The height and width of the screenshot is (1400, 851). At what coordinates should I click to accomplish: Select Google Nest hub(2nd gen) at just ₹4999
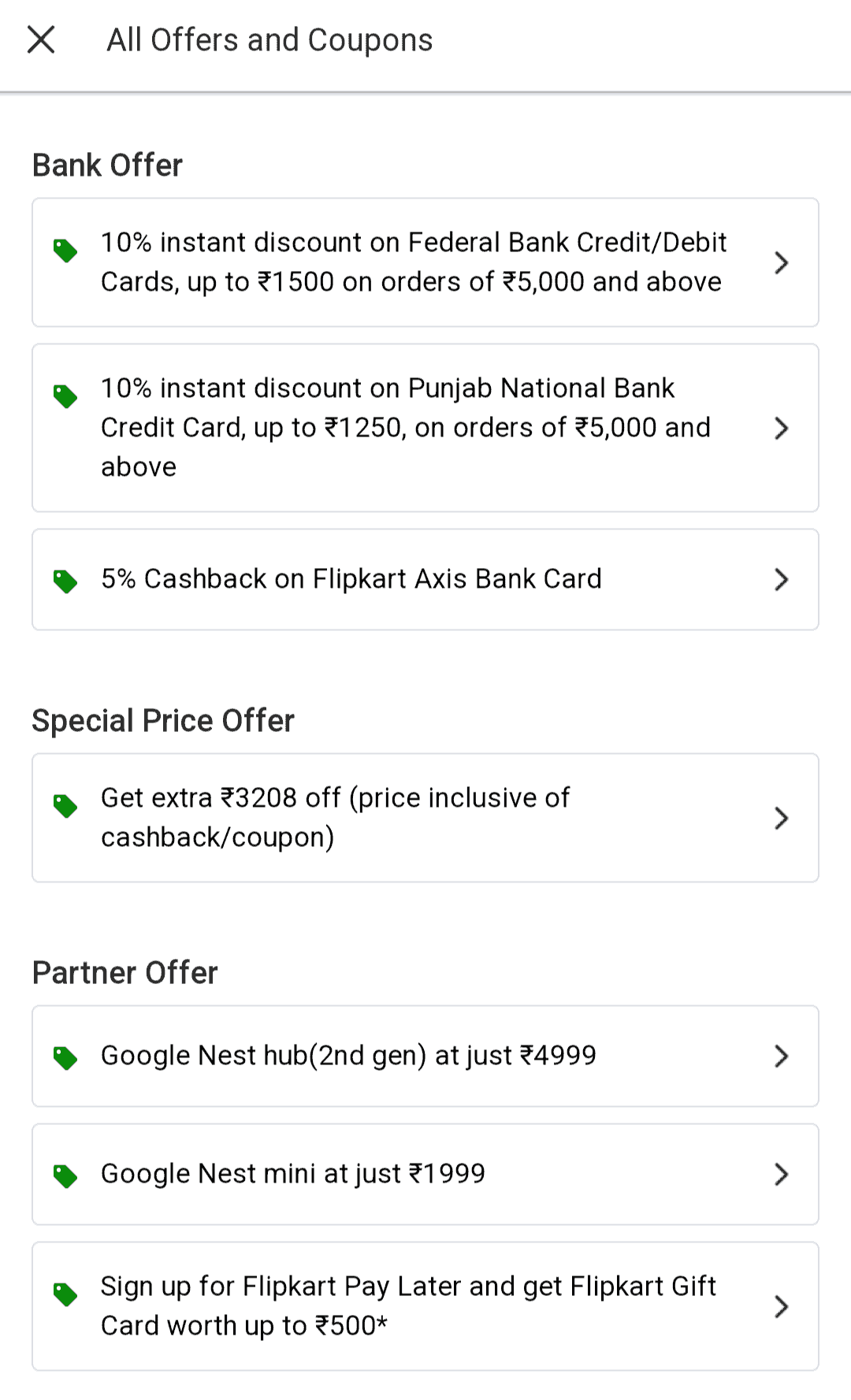click(348, 1056)
